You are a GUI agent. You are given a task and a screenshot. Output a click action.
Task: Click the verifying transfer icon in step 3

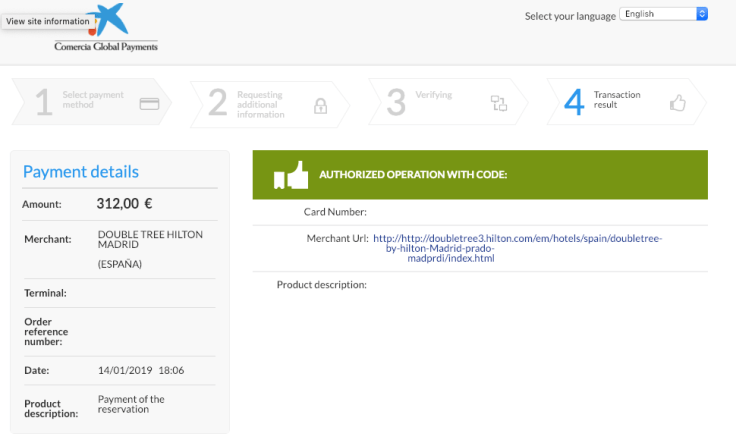pos(498,103)
